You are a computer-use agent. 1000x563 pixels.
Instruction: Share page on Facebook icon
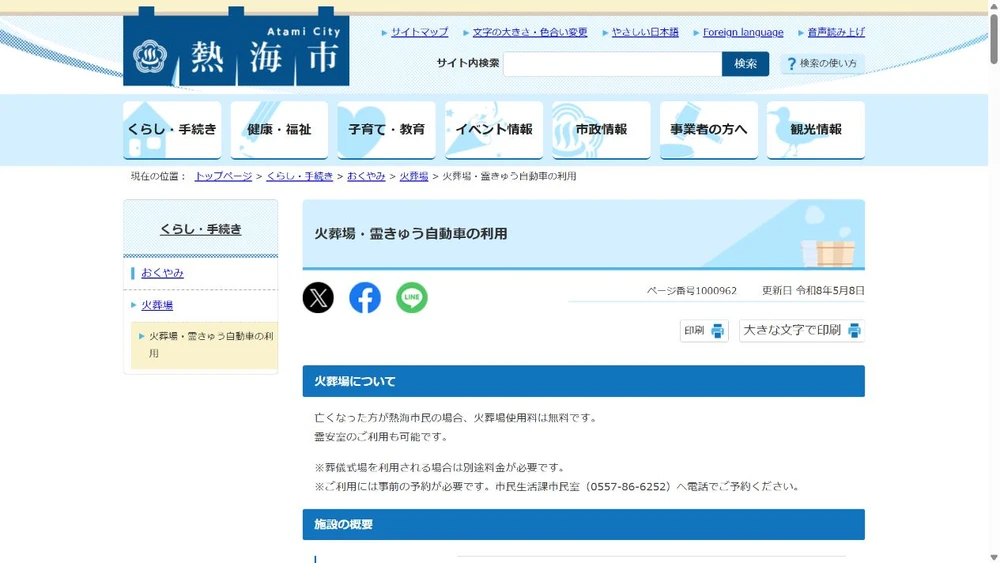pyautogui.click(x=365, y=297)
